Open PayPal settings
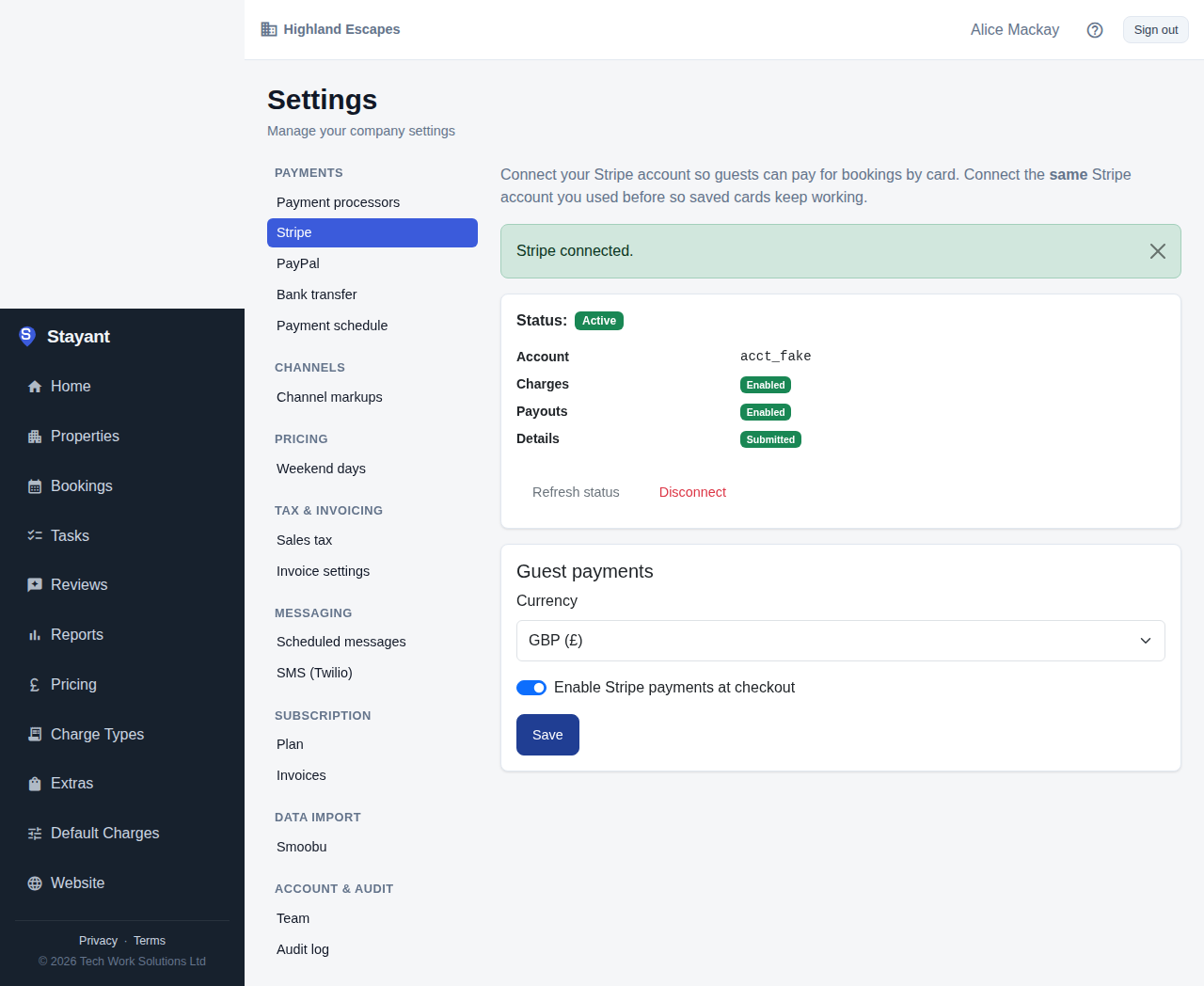Viewport: 1204px width, 986px height. point(372,263)
